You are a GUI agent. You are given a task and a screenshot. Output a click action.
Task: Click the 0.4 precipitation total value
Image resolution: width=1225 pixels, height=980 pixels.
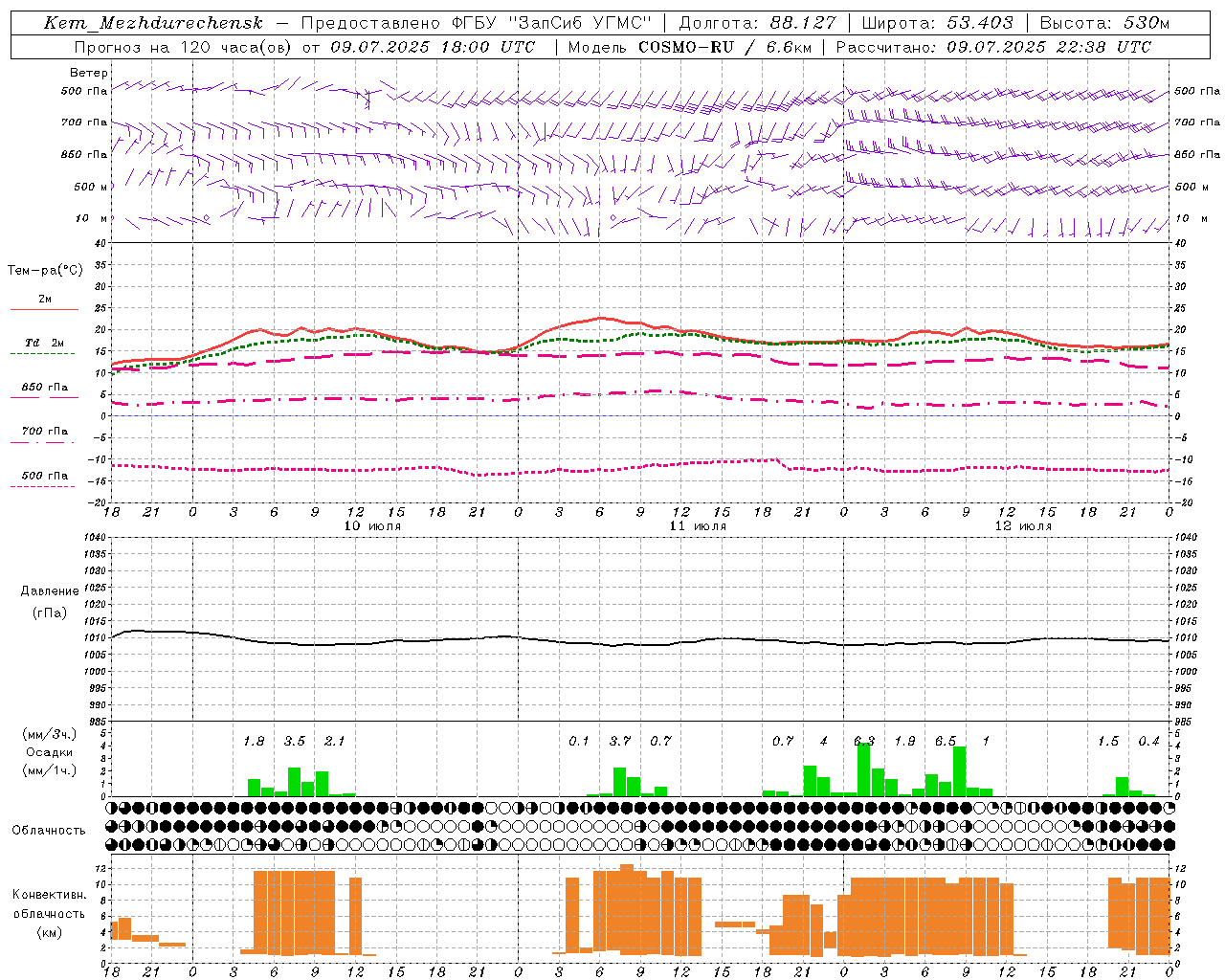1148,741
